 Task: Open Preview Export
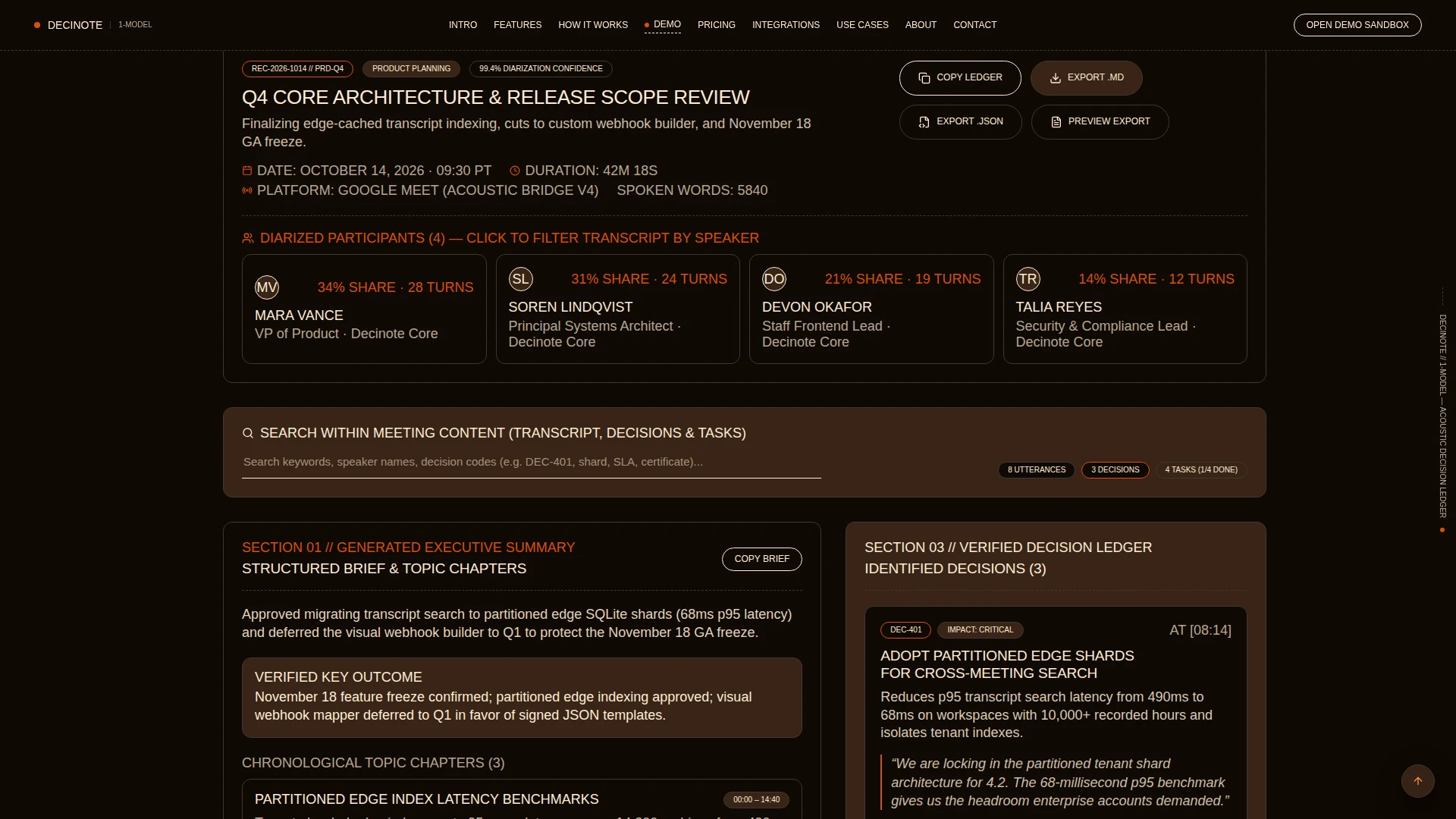click(1100, 122)
